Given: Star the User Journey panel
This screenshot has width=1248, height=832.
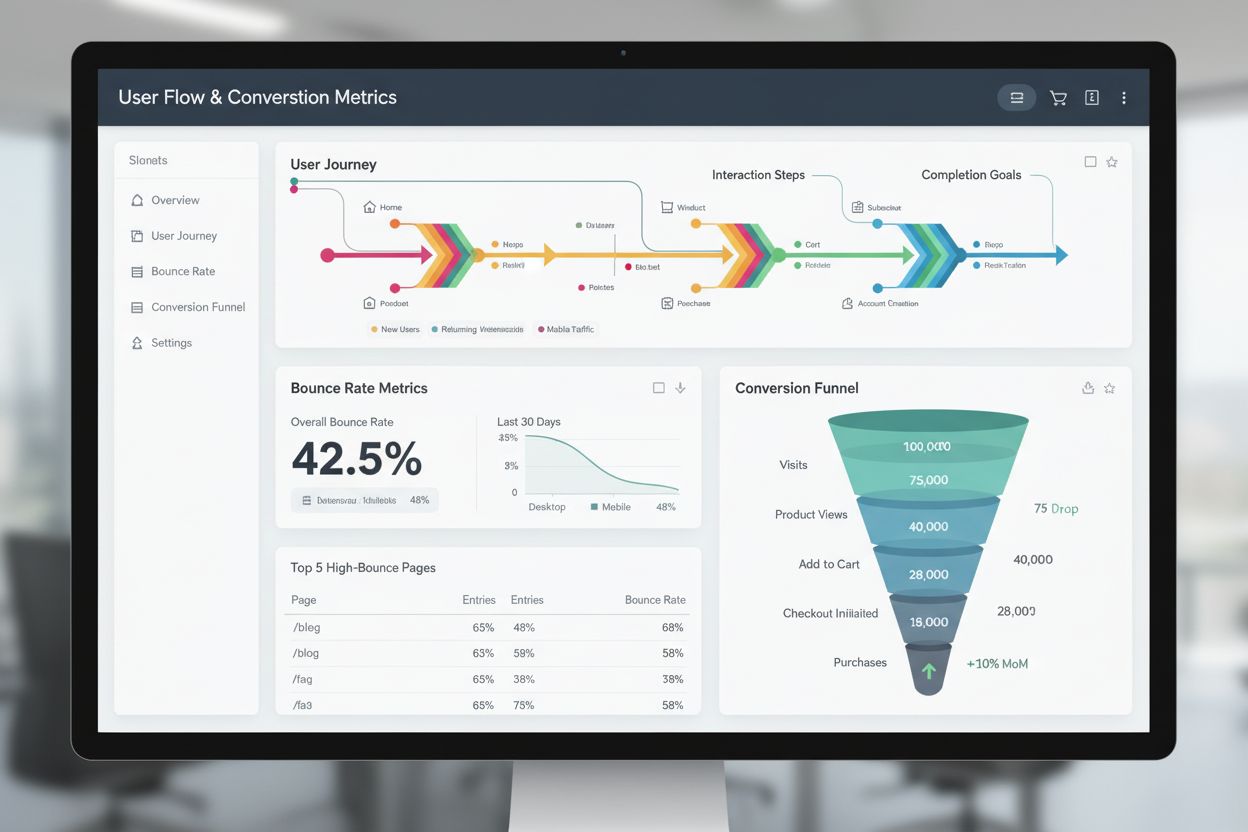Looking at the screenshot, I should tap(1112, 161).
